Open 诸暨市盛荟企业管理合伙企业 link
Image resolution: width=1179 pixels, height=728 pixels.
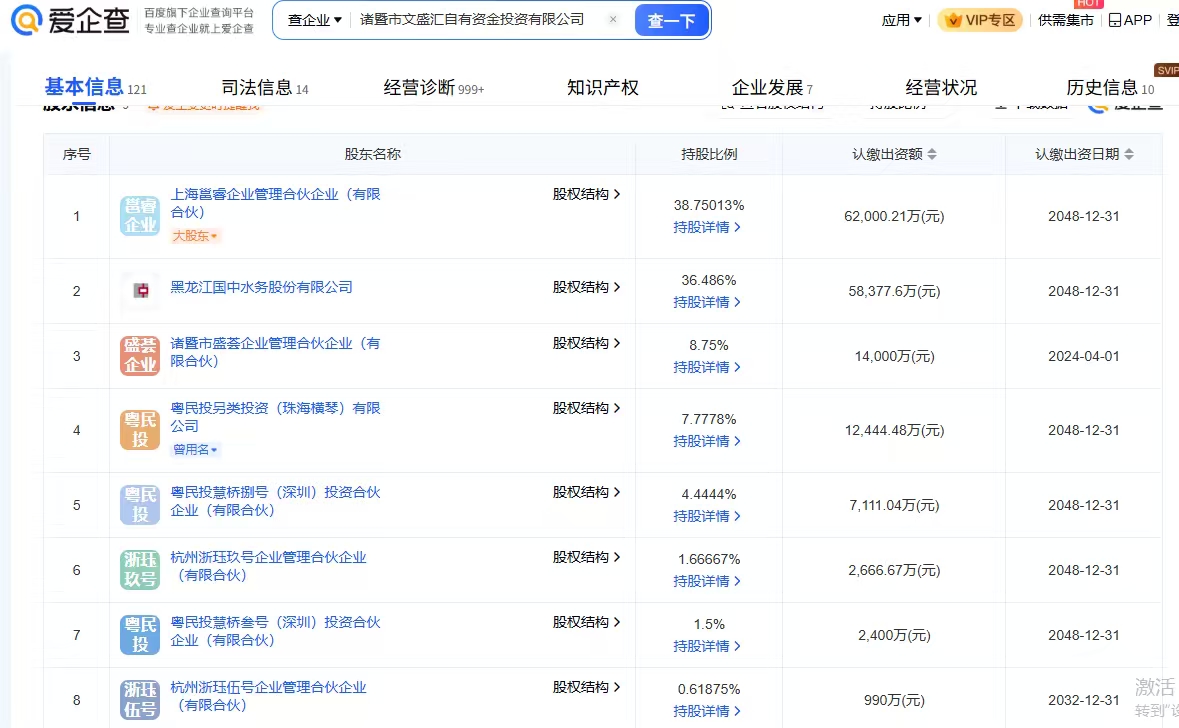click(x=275, y=352)
